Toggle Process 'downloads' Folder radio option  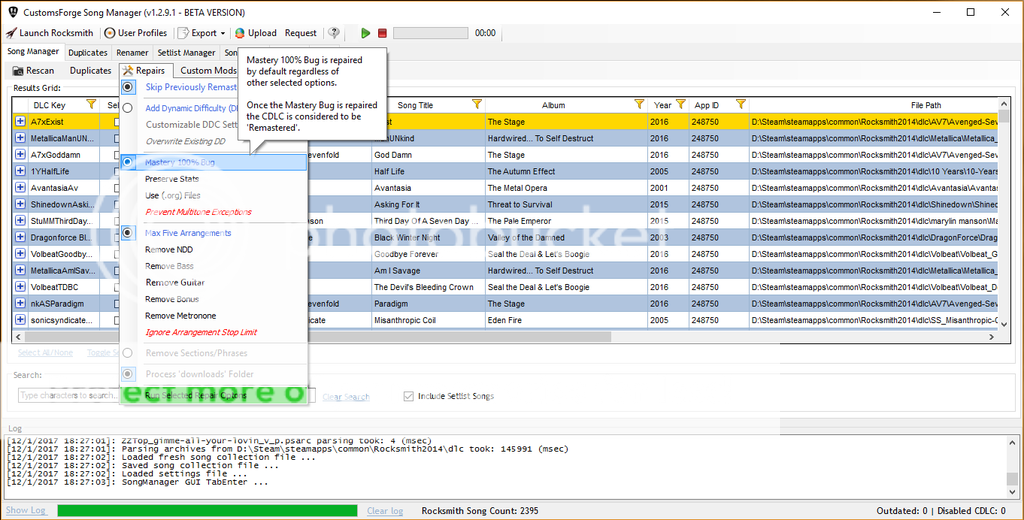(129, 374)
